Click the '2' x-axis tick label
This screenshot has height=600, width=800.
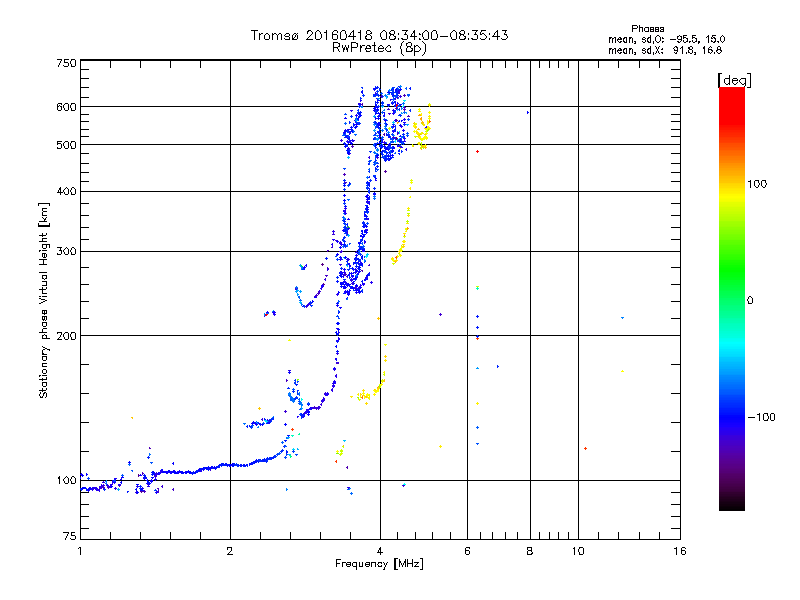(x=230, y=551)
